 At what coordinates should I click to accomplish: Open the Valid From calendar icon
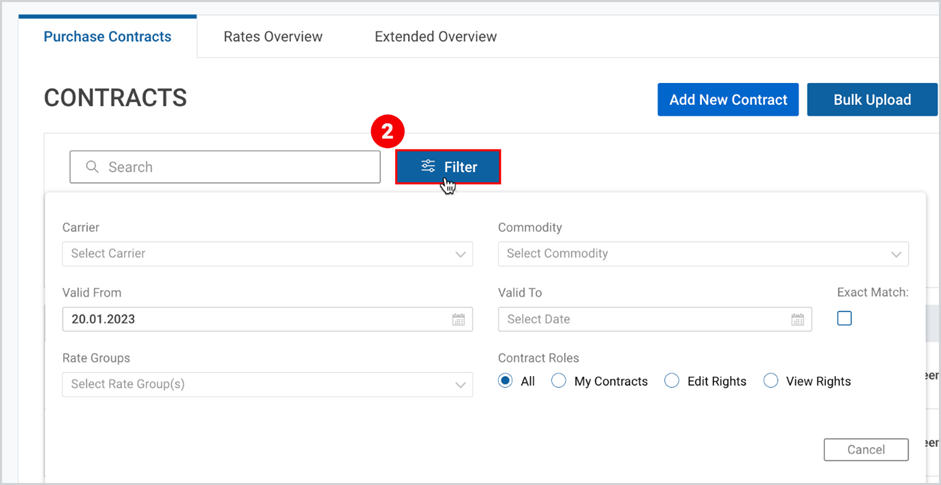click(458, 319)
